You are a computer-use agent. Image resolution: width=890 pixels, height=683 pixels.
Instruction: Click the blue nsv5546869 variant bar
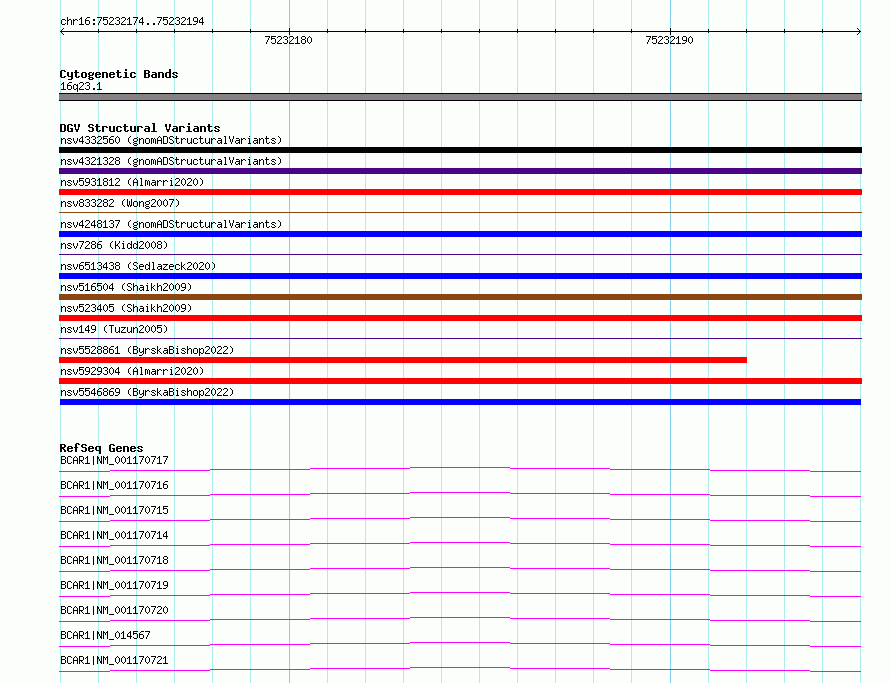[x=460, y=402]
